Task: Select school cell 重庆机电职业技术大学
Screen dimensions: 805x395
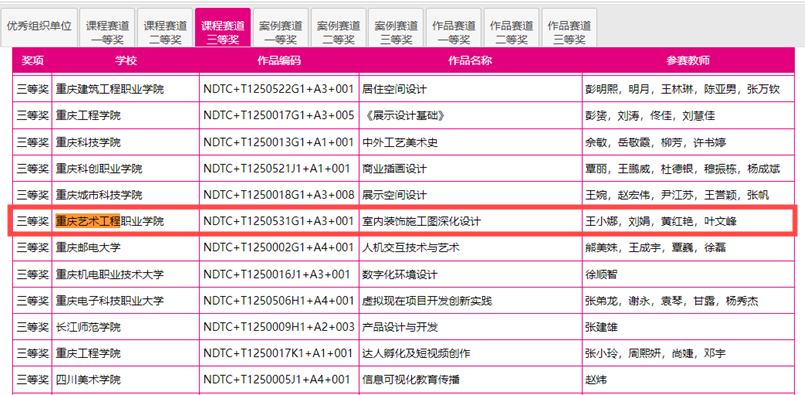Action: pyautogui.click(x=126, y=275)
